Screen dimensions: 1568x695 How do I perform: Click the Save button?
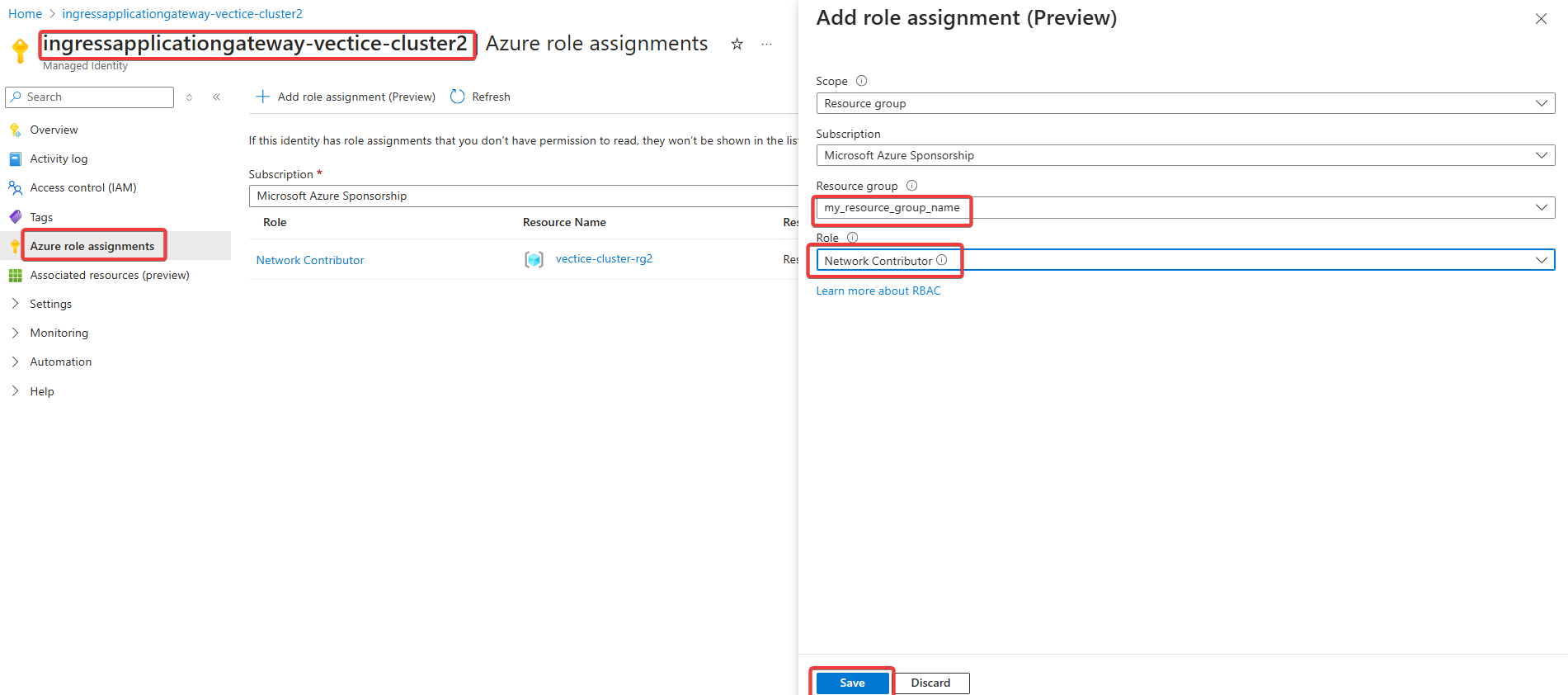pyautogui.click(x=852, y=683)
